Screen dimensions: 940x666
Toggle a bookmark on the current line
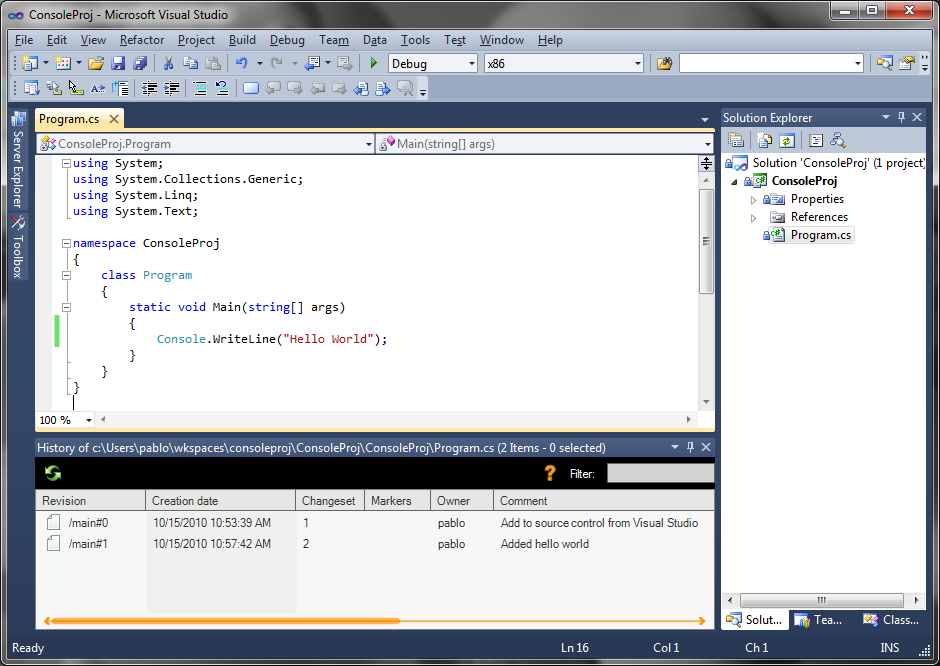251,89
